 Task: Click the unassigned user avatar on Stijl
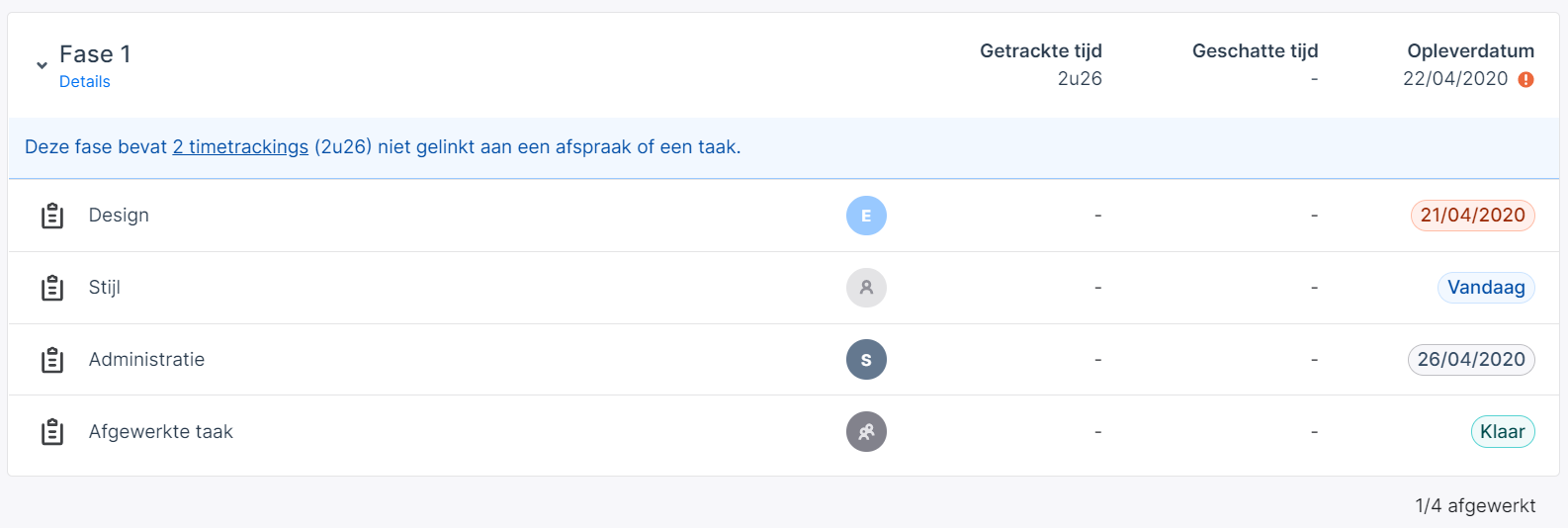866,288
